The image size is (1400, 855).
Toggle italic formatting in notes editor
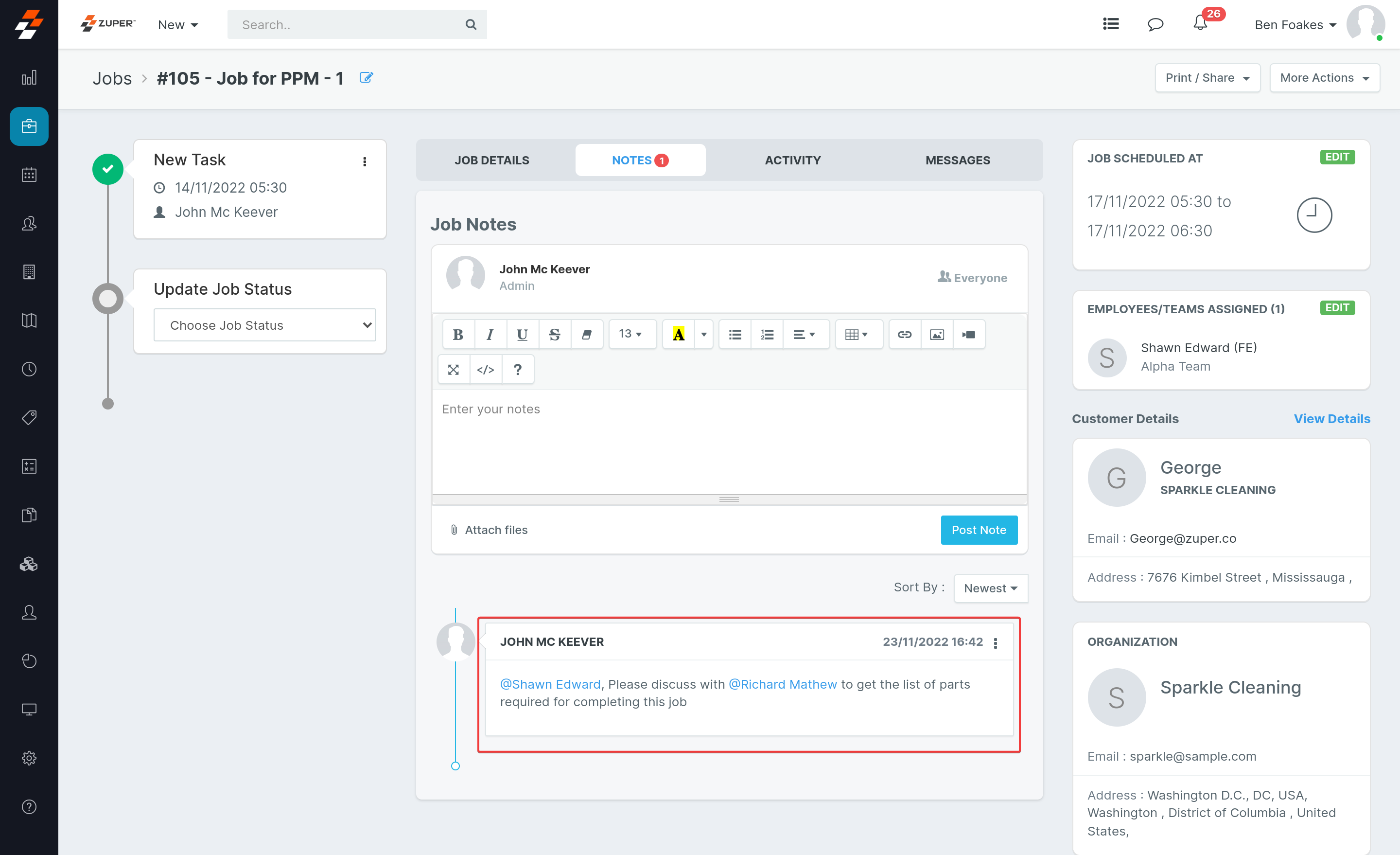pyautogui.click(x=490, y=334)
